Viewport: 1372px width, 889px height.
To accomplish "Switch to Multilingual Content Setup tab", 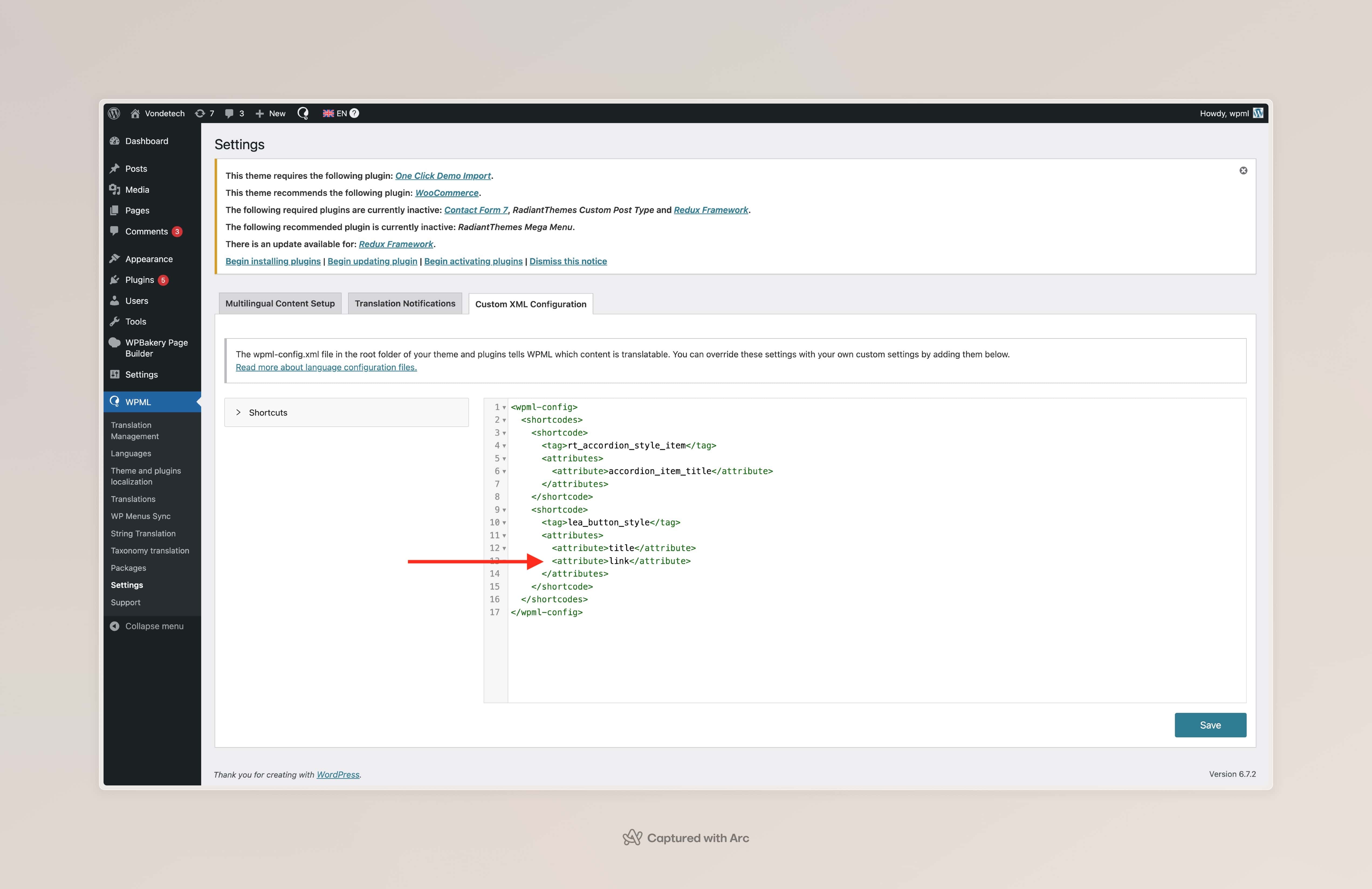I will (x=280, y=303).
